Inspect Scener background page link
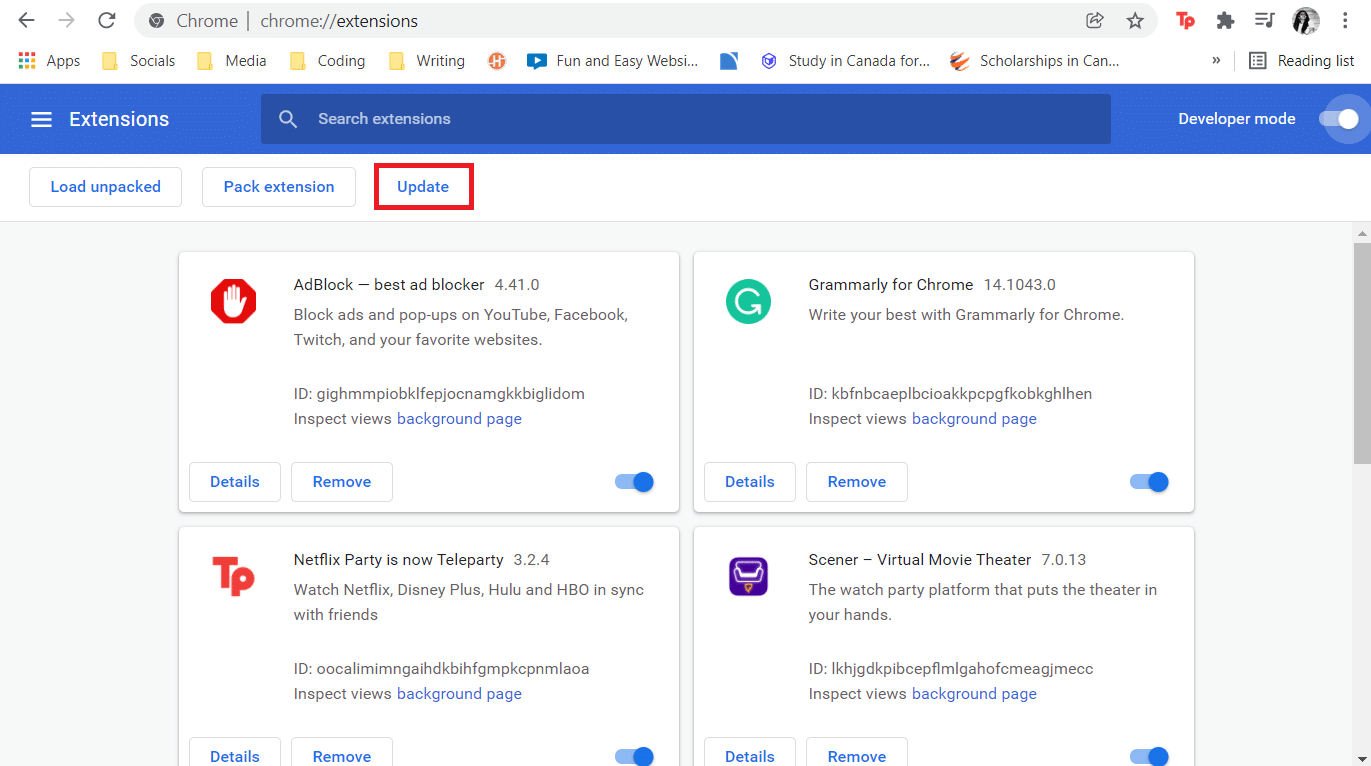 974,694
